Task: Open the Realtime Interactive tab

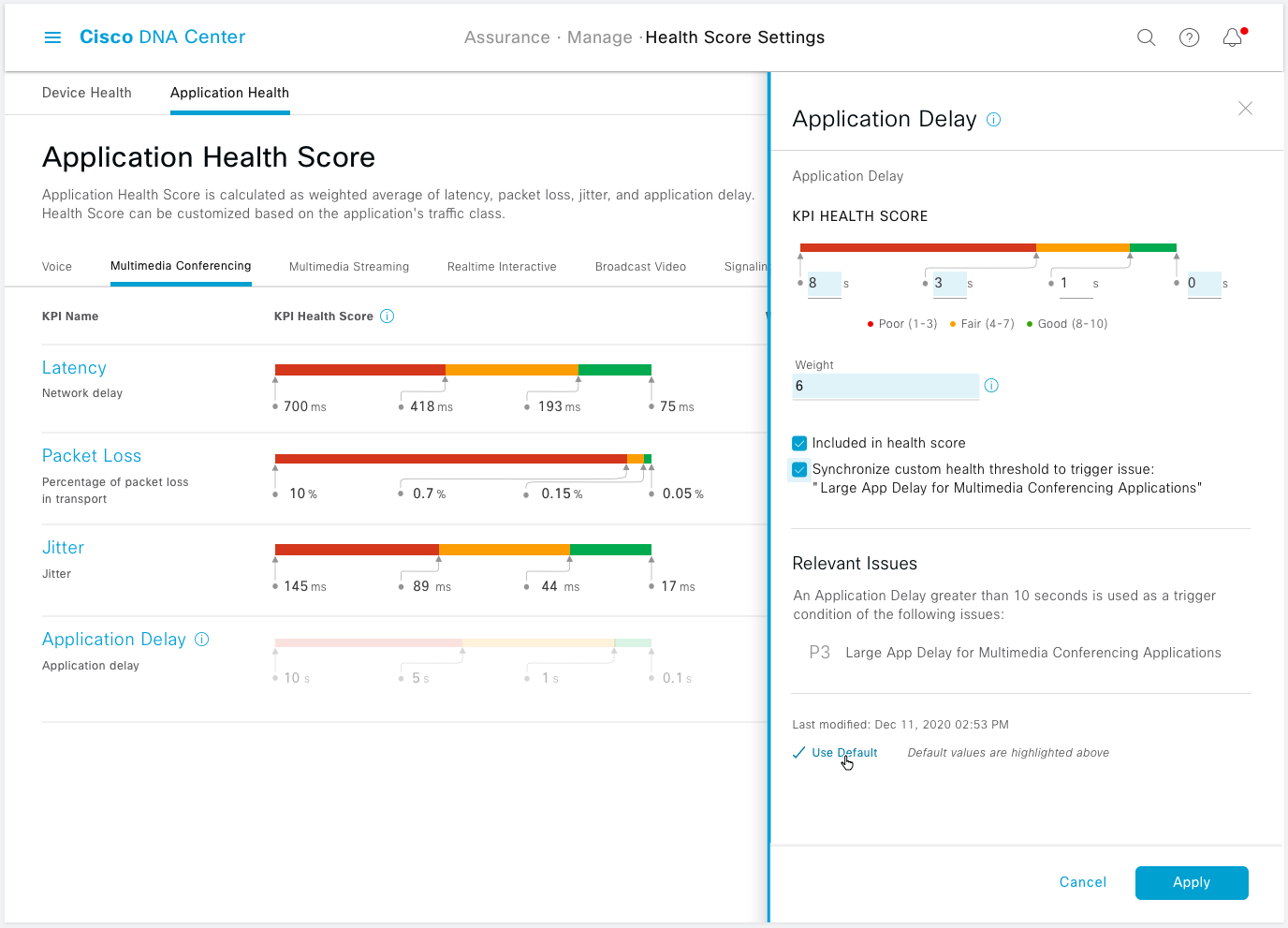Action: pos(502,267)
